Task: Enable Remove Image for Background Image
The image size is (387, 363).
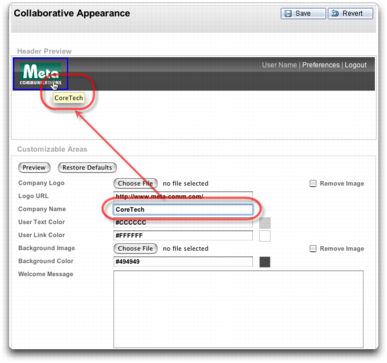Action: click(313, 249)
